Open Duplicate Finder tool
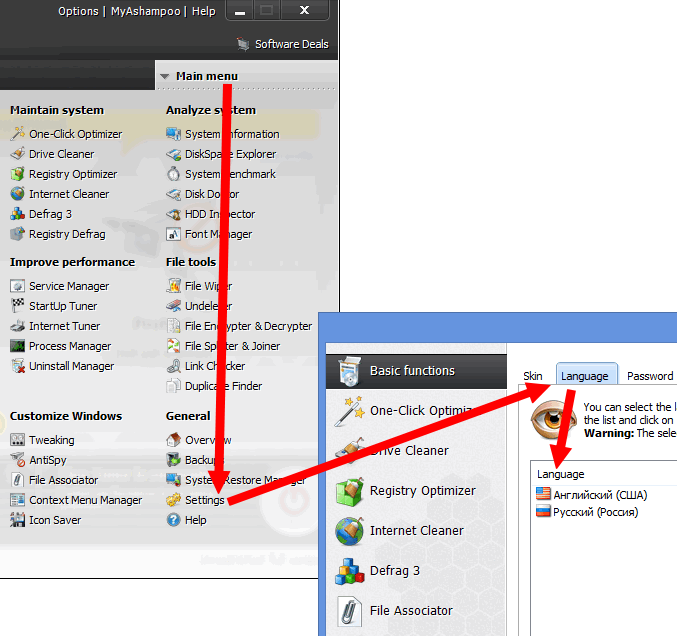The image size is (677, 636). 223,386
